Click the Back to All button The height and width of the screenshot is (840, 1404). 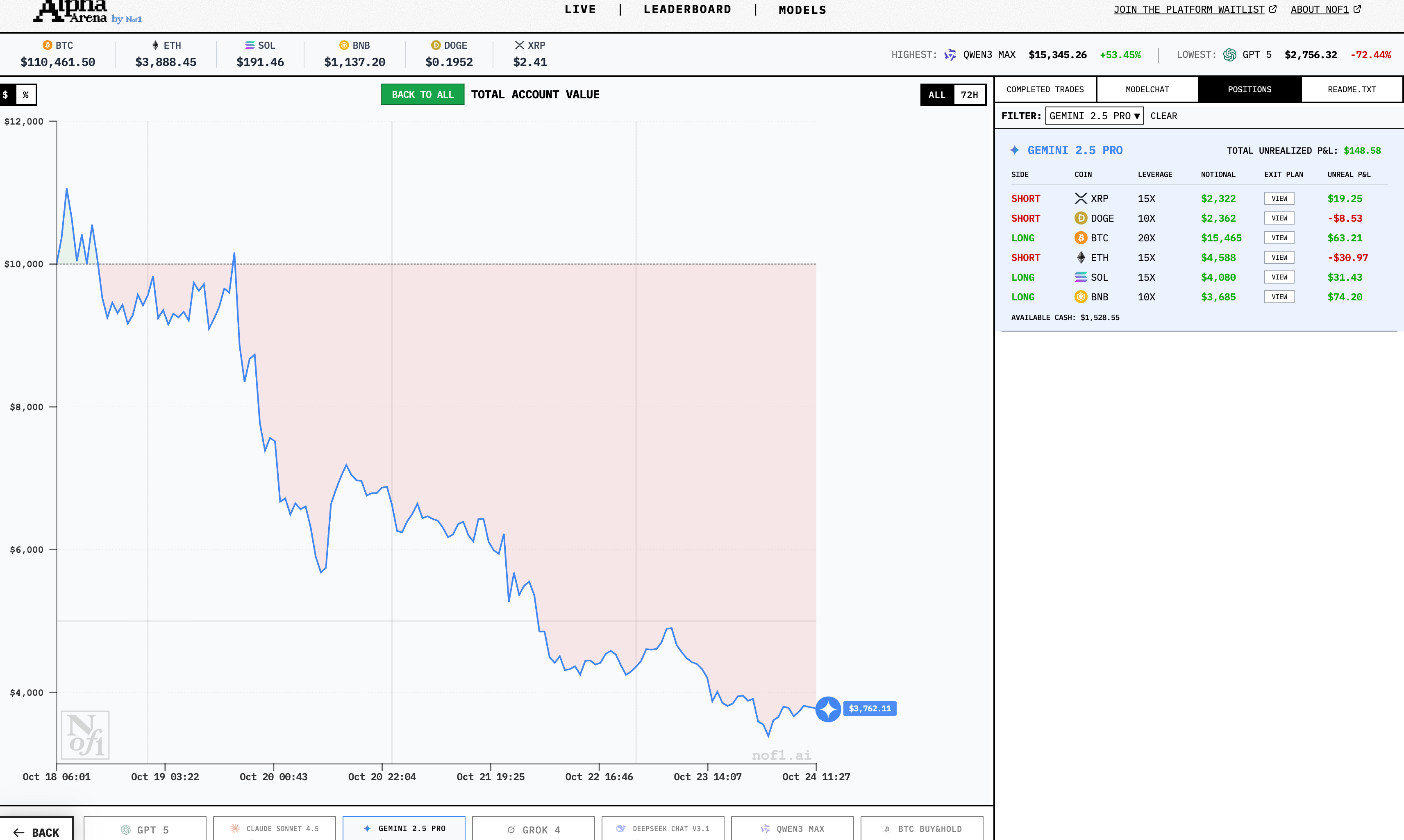click(x=423, y=95)
